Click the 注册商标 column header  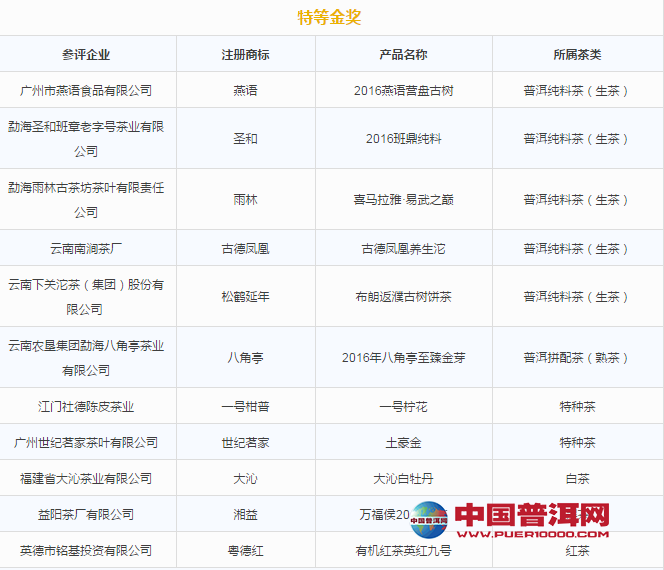pyautogui.click(x=246, y=54)
